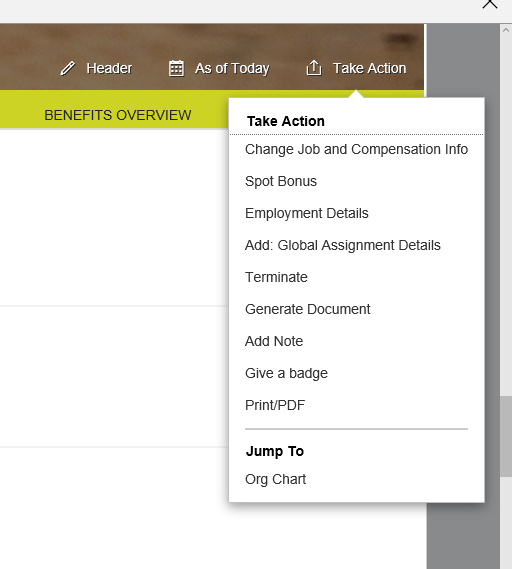
Task: Open Employment Details action
Action: point(307,213)
